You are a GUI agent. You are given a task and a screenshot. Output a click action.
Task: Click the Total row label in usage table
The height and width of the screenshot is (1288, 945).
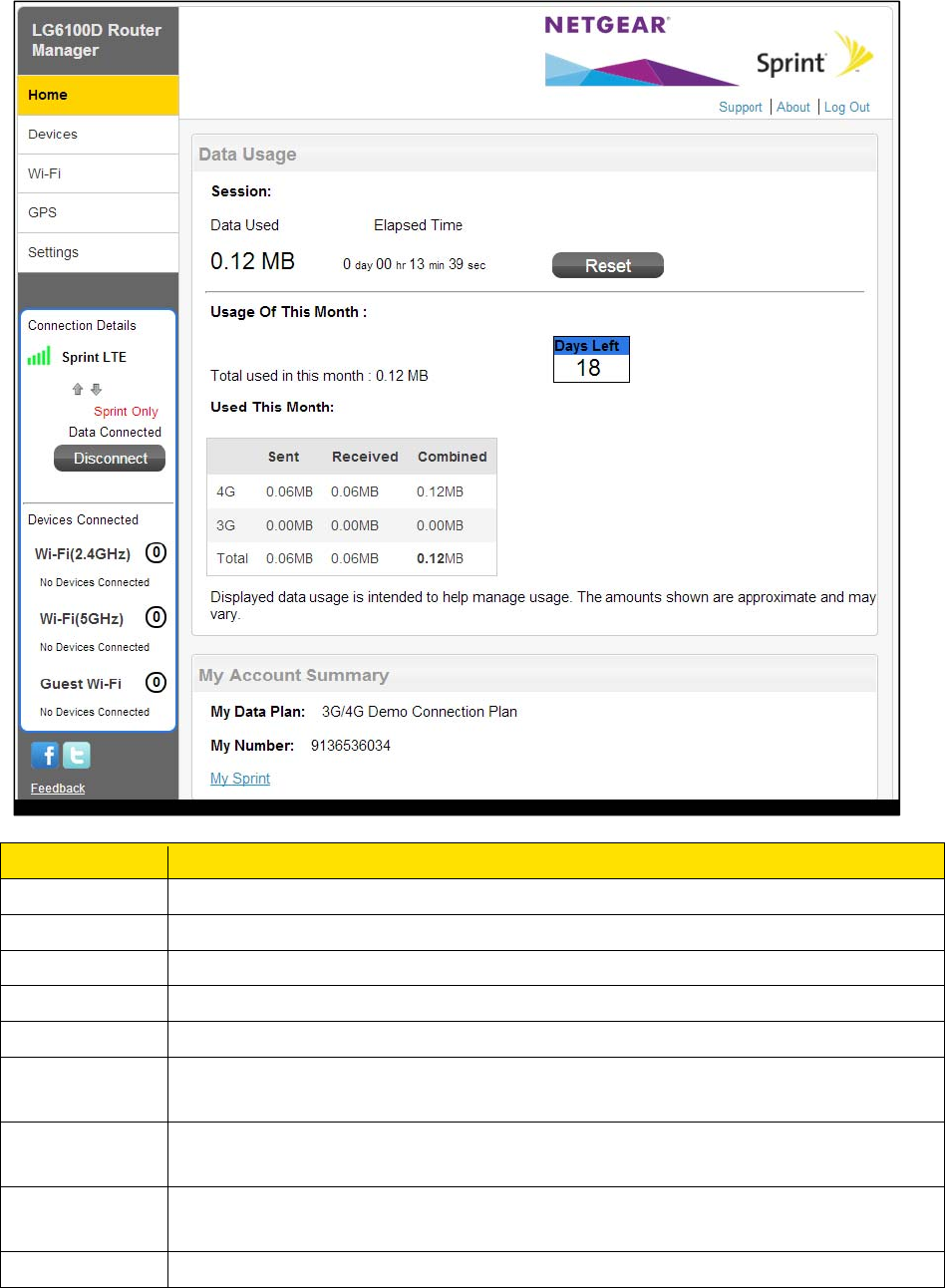pos(232,558)
